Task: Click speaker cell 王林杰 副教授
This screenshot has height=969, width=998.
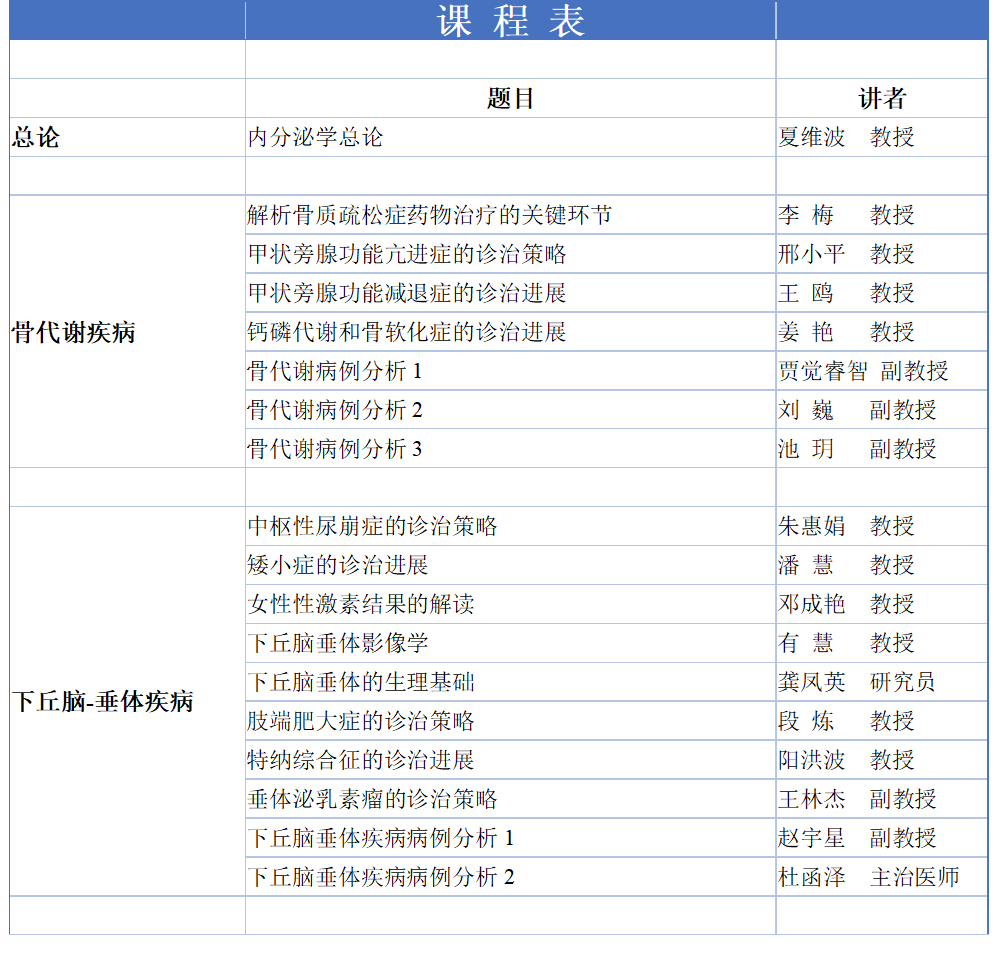Action: click(882, 798)
